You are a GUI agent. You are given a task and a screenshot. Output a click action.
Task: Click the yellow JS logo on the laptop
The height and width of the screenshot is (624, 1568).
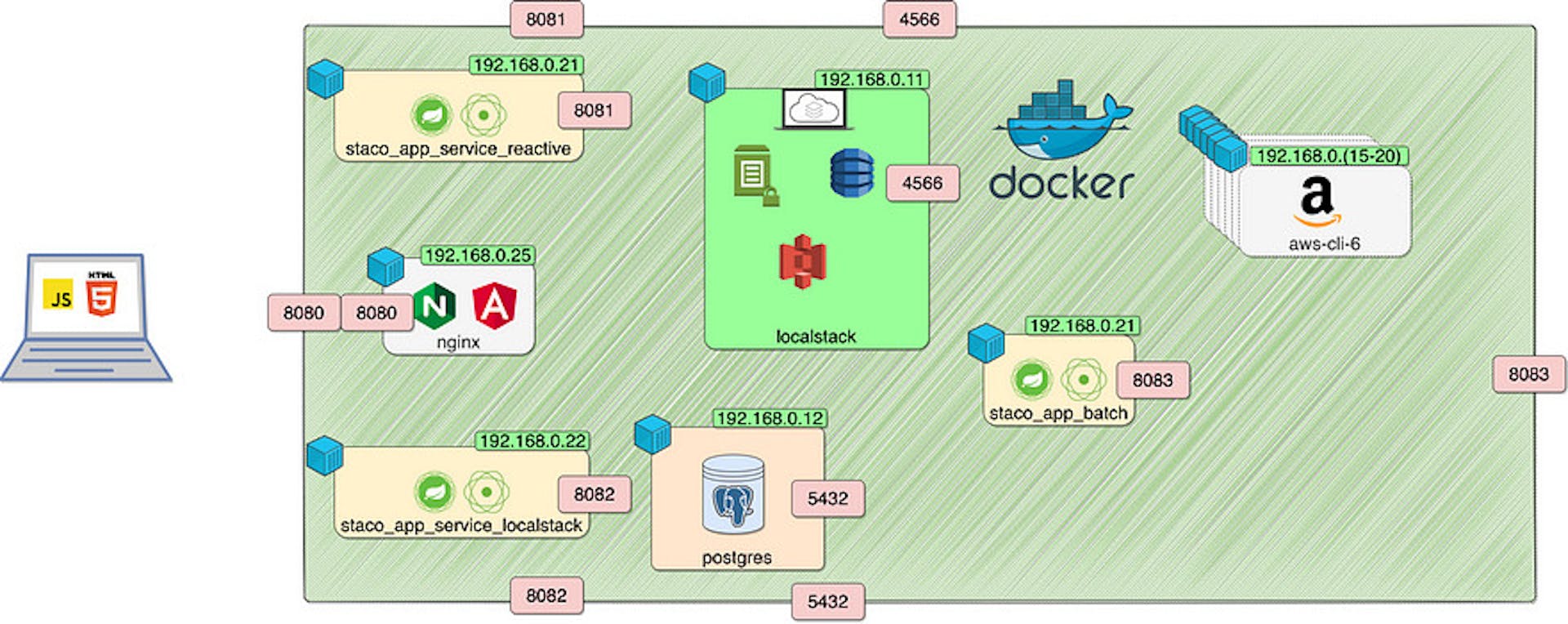coord(58,294)
